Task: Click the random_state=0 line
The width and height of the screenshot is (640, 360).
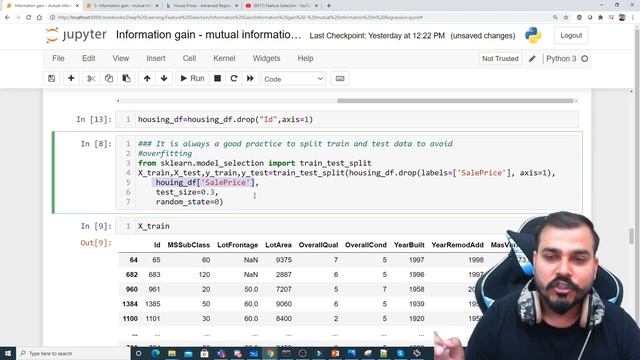Action: coord(189,202)
